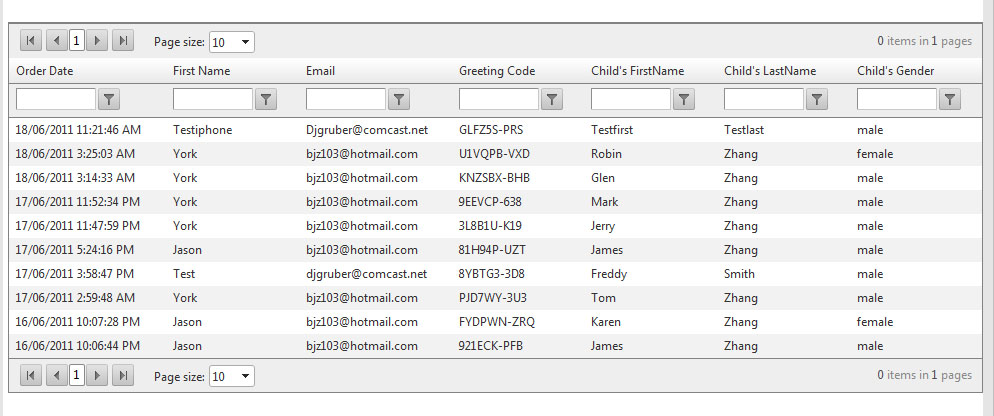
Task: Sort by the Child's Gender column header
Action: click(x=897, y=71)
